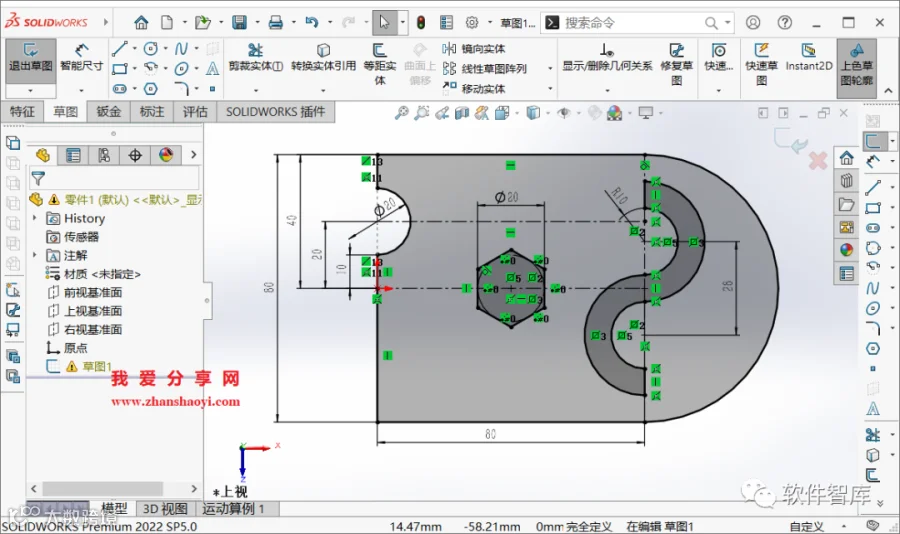Open dropdown next to 移动实体
Viewport: 900px width, 534px height.
tap(550, 88)
